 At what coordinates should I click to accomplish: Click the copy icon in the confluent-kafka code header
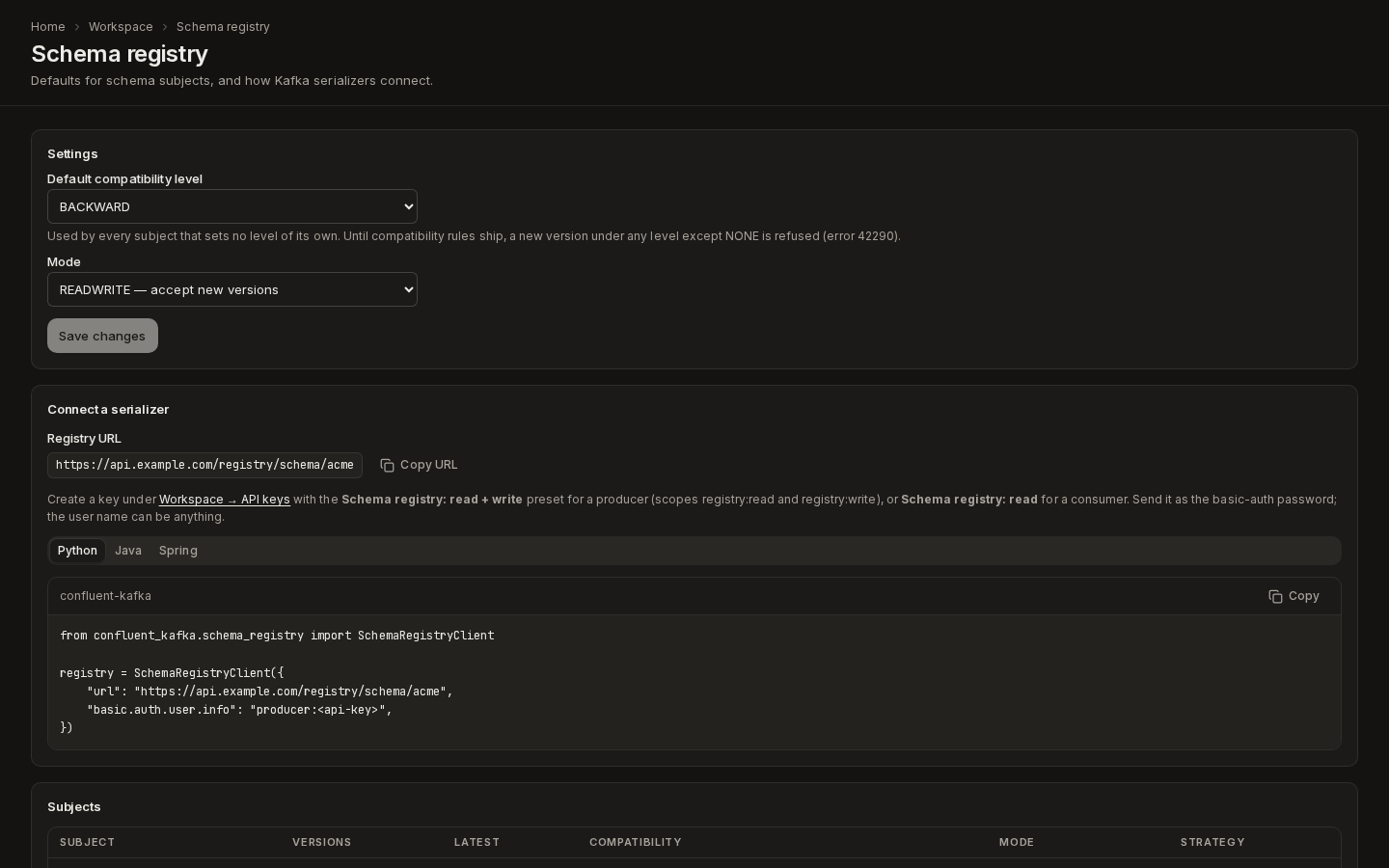(1275, 596)
